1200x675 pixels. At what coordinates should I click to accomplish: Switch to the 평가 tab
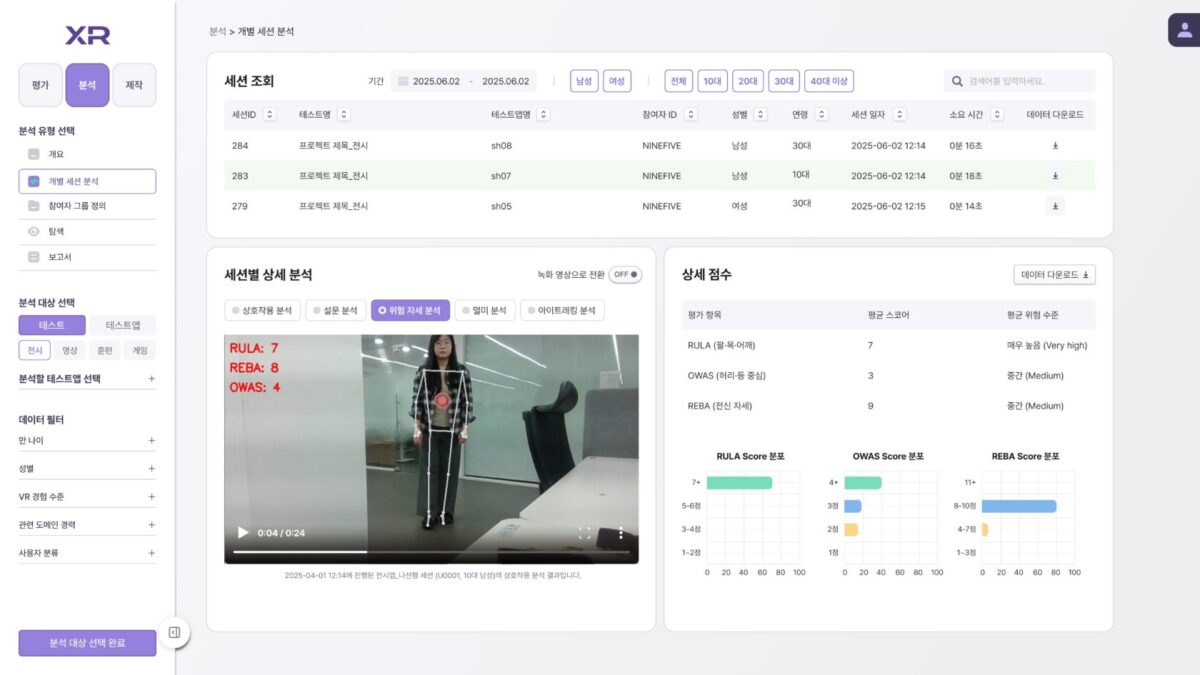pos(40,85)
